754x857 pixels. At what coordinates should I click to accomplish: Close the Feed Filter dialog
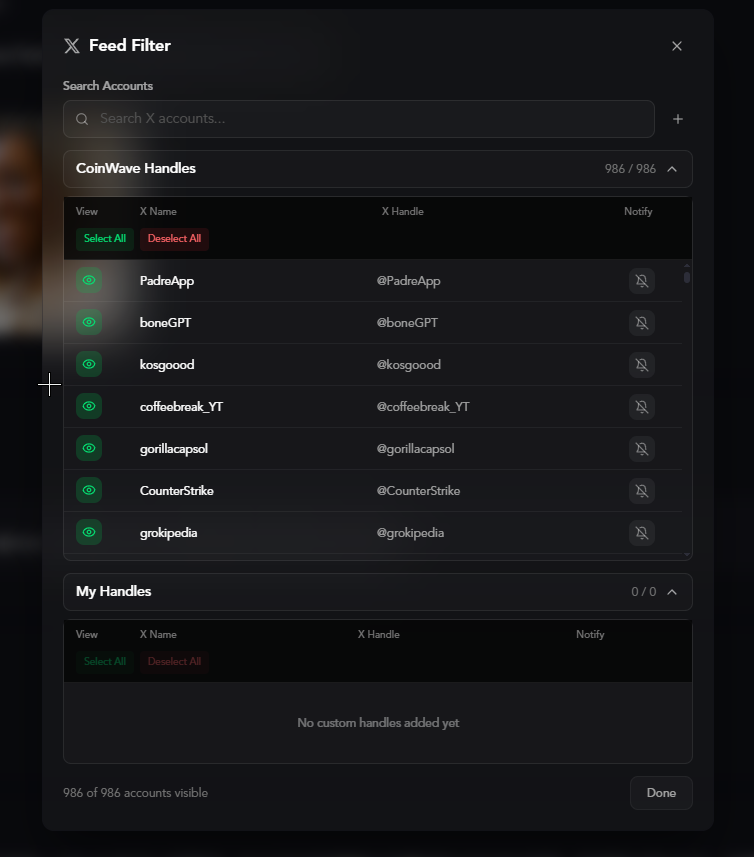click(x=676, y=46)
